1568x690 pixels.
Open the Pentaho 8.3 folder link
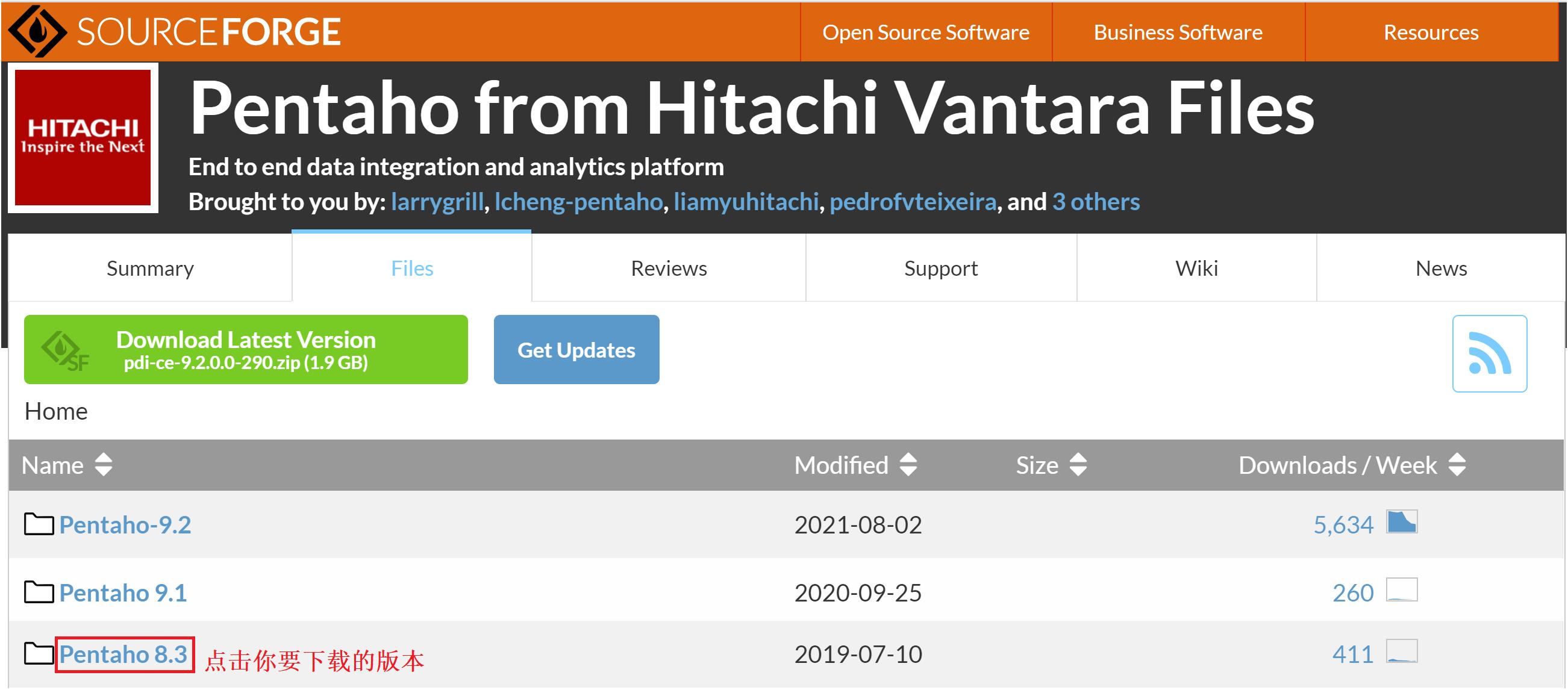[x=123, y=654]
